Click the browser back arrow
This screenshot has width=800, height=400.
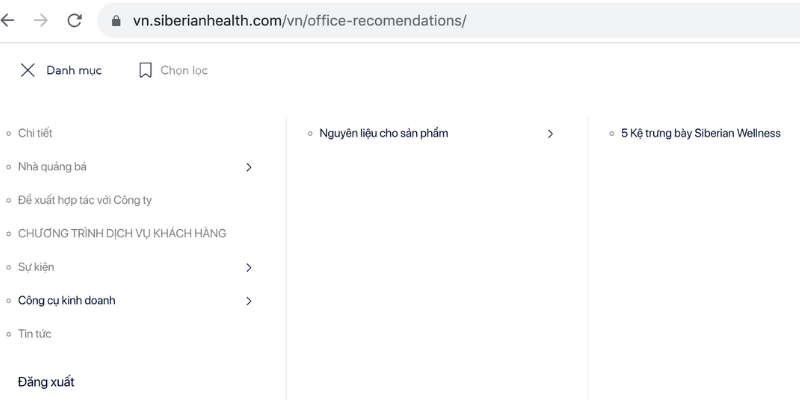pos(9,21)
